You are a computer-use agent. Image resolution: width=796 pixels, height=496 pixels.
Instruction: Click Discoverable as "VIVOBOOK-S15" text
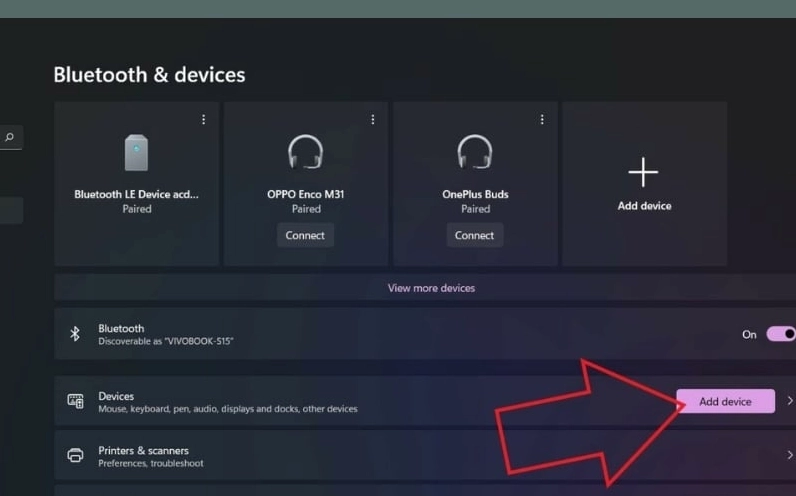click(x=166, y=341)
